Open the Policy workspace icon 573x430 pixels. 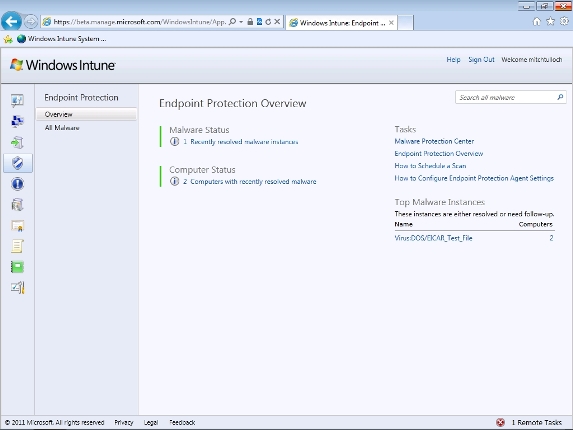(x=17, y=246)
